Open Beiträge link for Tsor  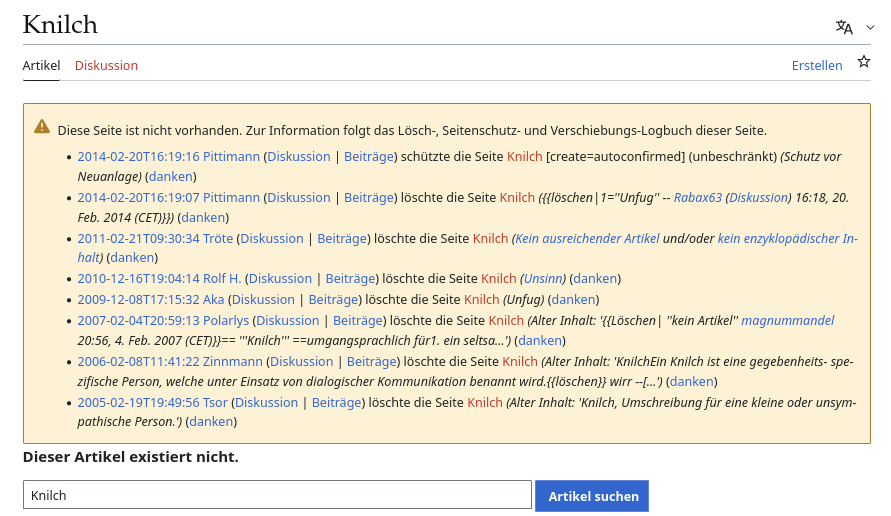point(337,402)
